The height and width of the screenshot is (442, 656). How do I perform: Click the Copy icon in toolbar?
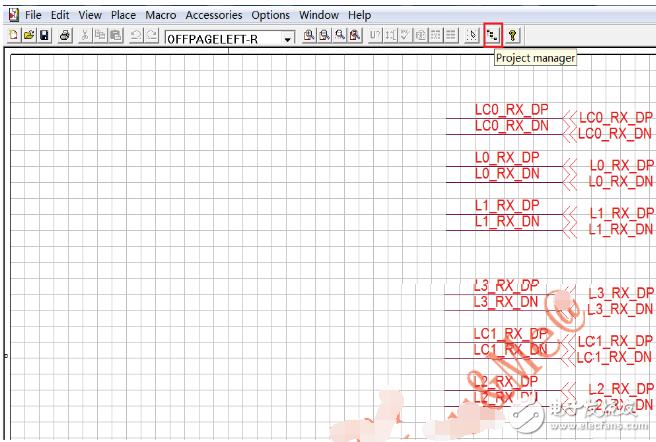click(x=100, y=35)
